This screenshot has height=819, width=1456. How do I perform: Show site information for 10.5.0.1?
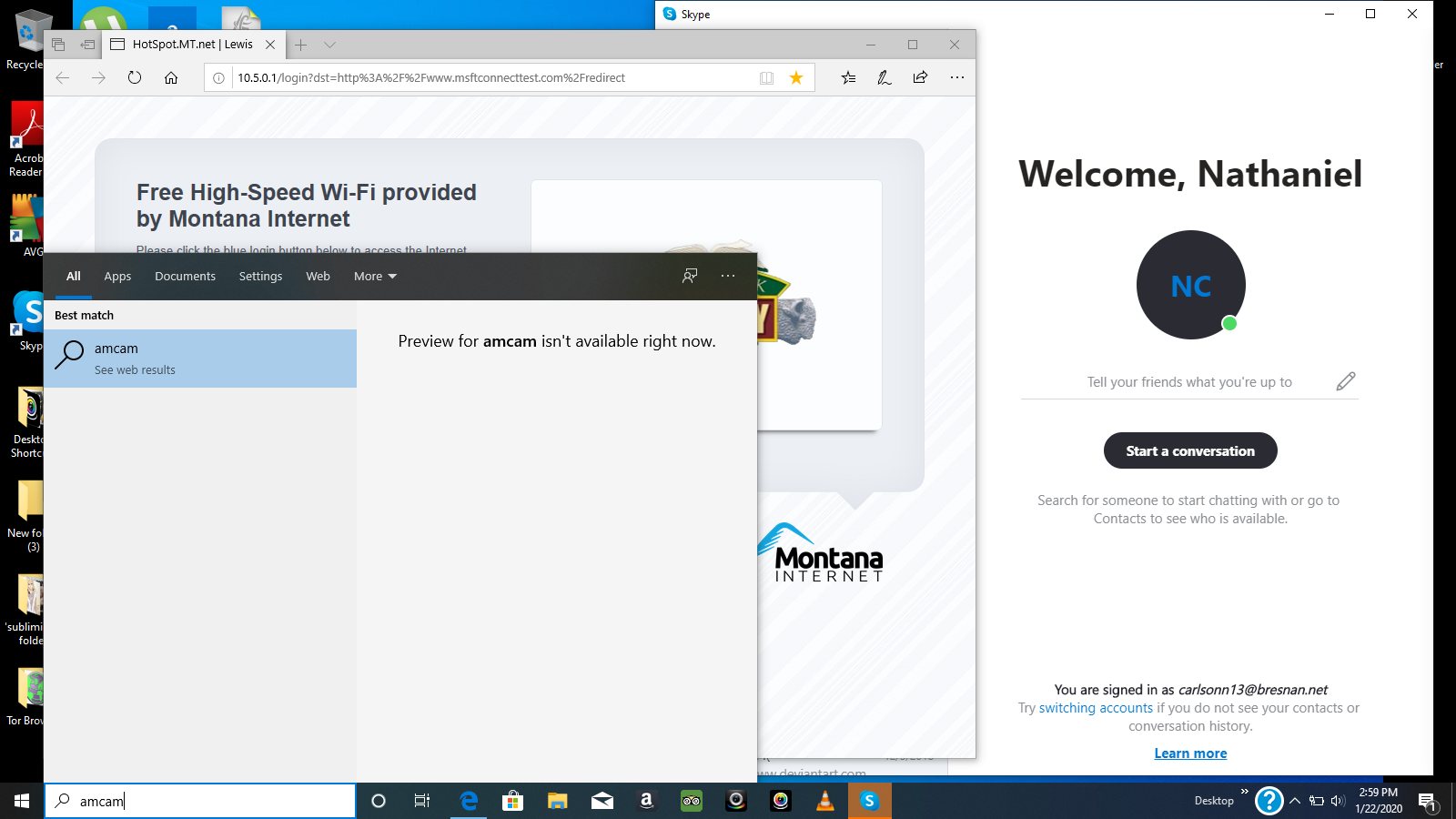click(x=218, y=77)
